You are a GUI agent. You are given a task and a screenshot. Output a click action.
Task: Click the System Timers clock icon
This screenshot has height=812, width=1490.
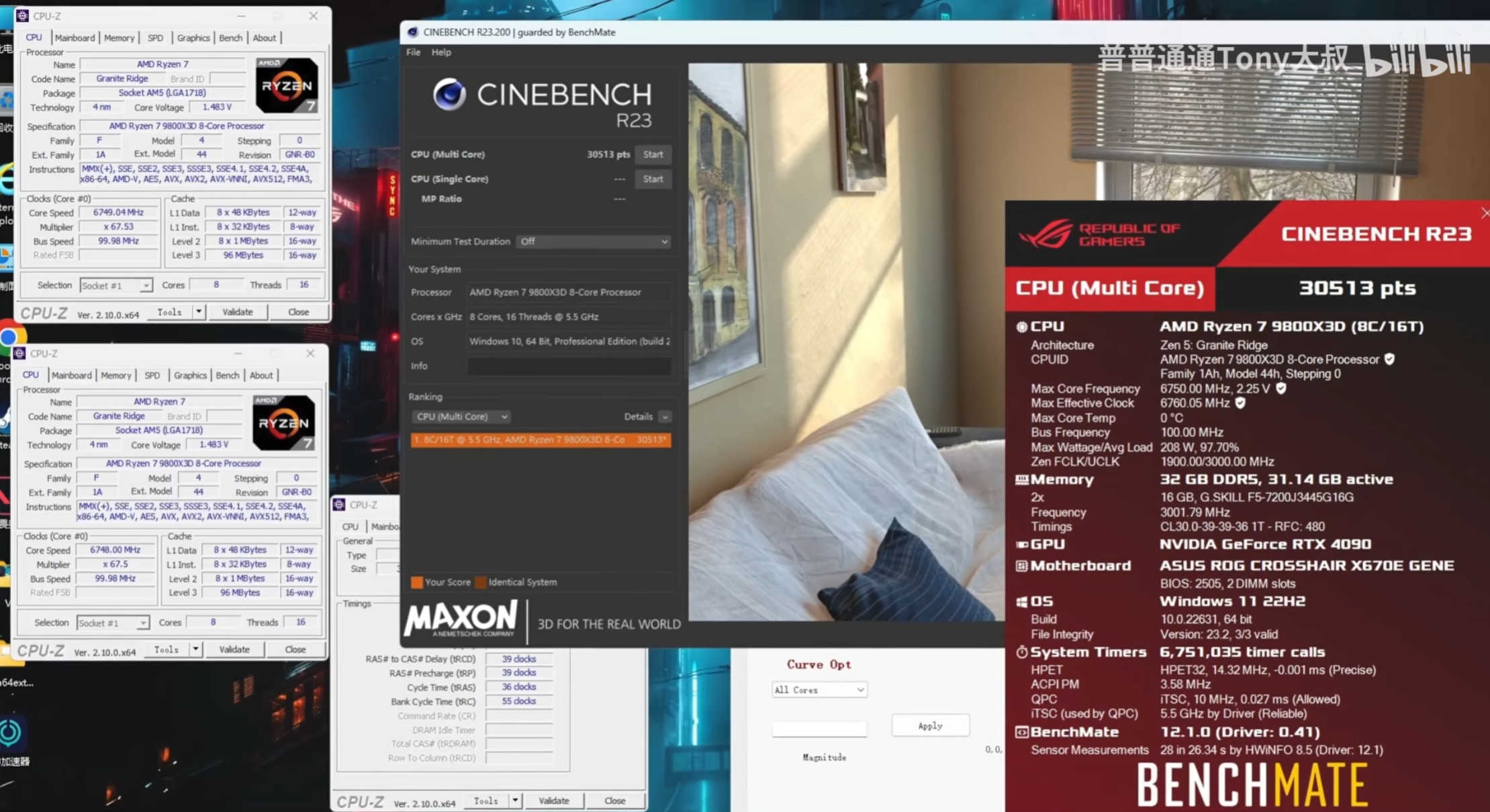click(x=1021, y=652)
